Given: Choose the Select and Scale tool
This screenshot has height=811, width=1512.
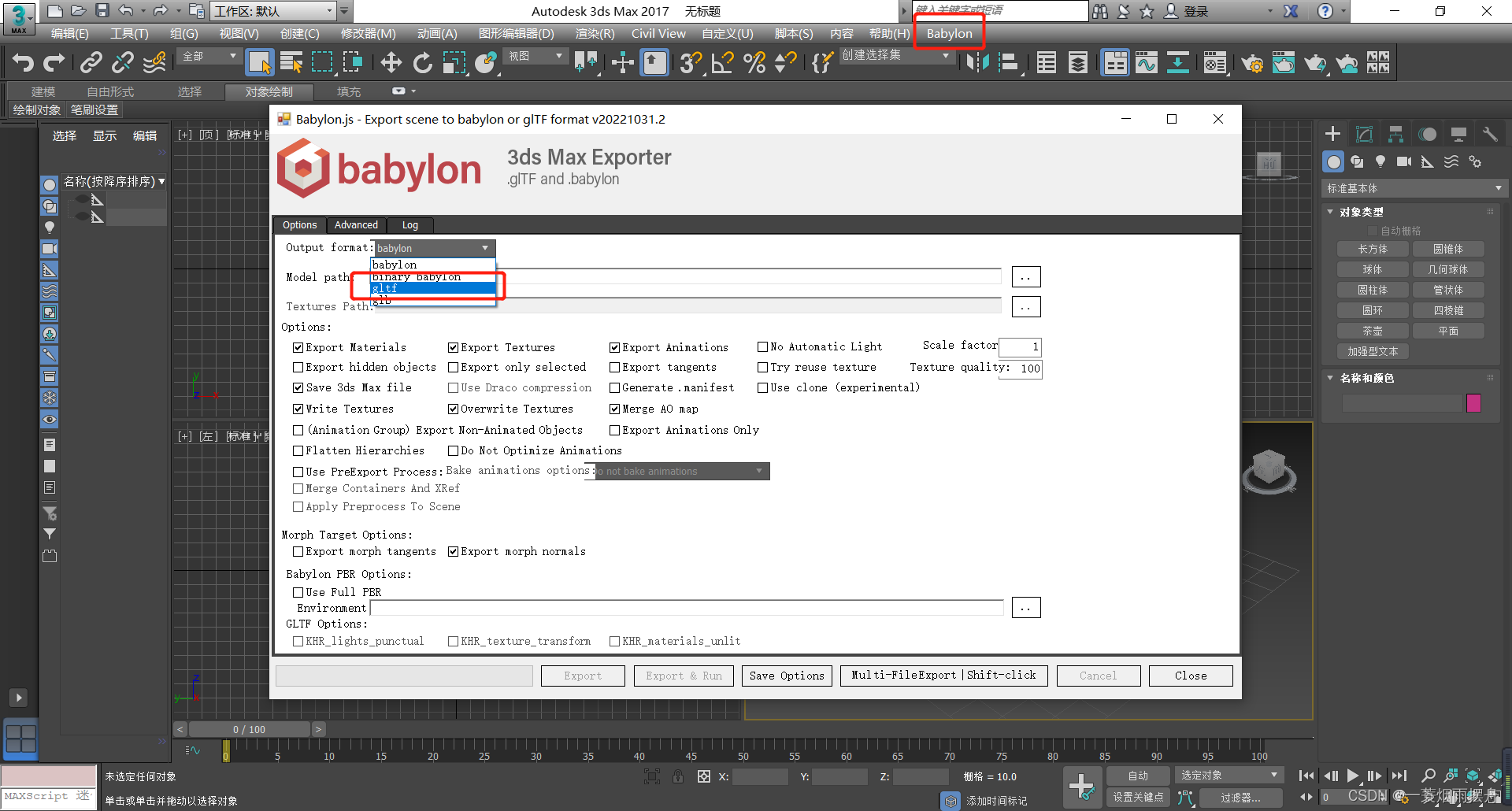Looking at the screenshot, I should (454, 62).
